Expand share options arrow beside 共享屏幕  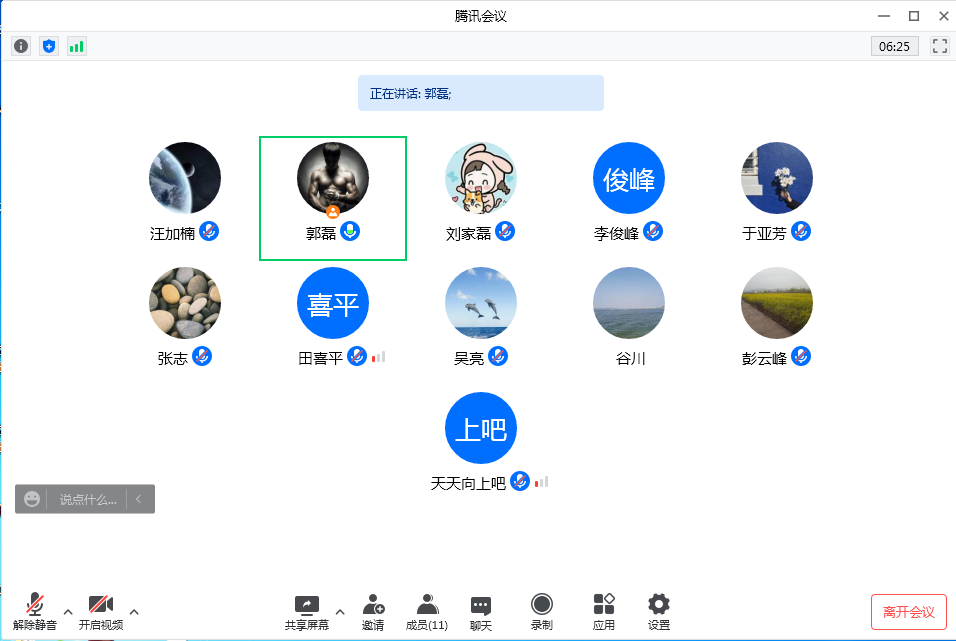pyautogui.click(x=340, y=612)
